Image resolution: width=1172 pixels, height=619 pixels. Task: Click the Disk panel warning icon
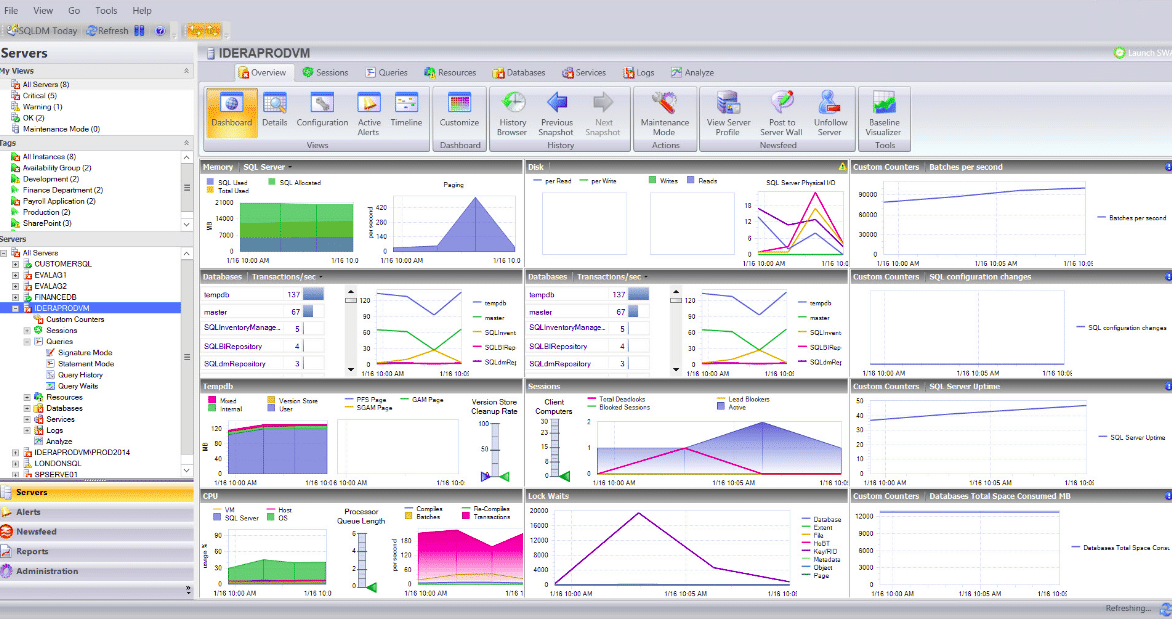(x=842, y=167)
